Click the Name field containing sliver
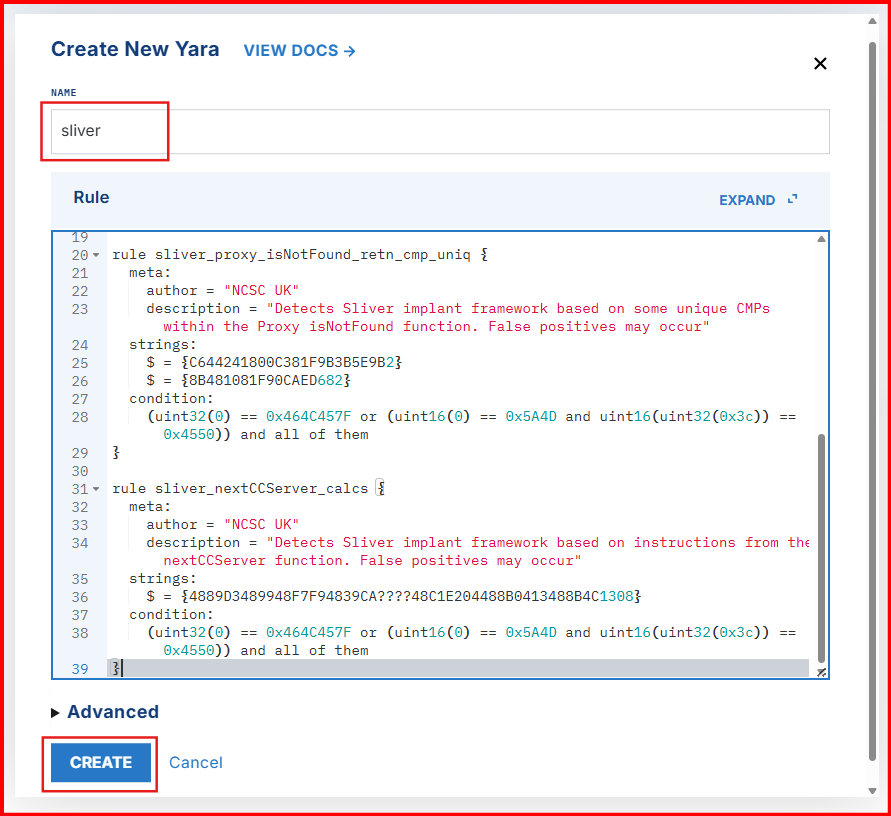This screenshot has width=891, height=816. coord(440,131)
